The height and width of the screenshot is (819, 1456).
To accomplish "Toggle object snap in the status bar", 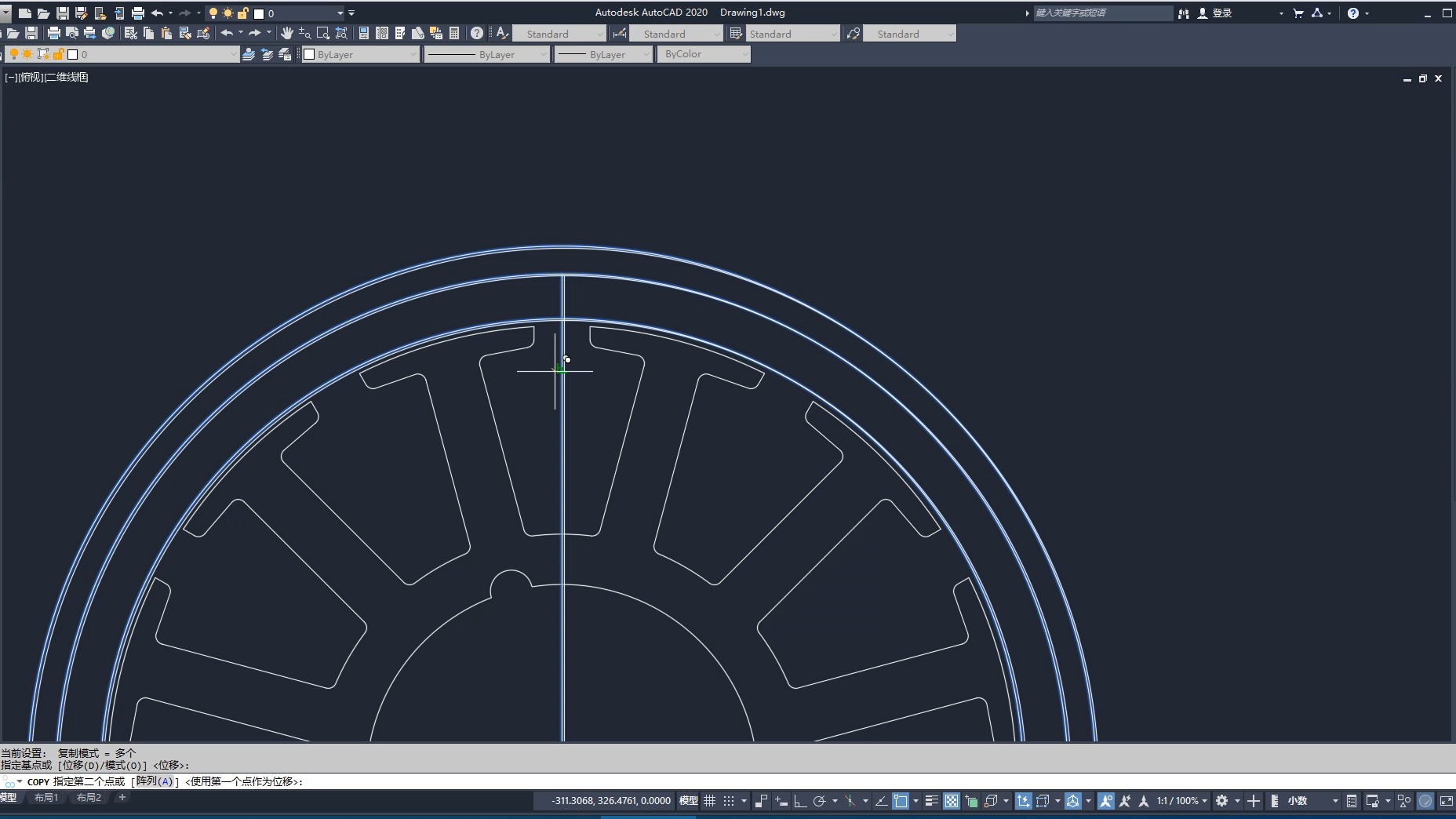I will 901,801.
